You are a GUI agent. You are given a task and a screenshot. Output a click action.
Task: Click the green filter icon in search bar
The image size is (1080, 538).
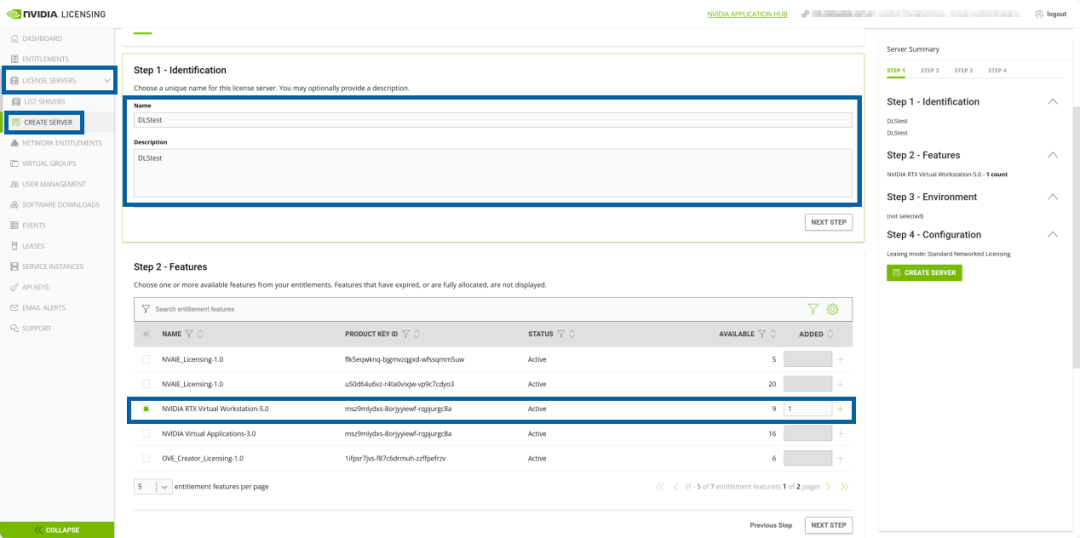[813, 309]
